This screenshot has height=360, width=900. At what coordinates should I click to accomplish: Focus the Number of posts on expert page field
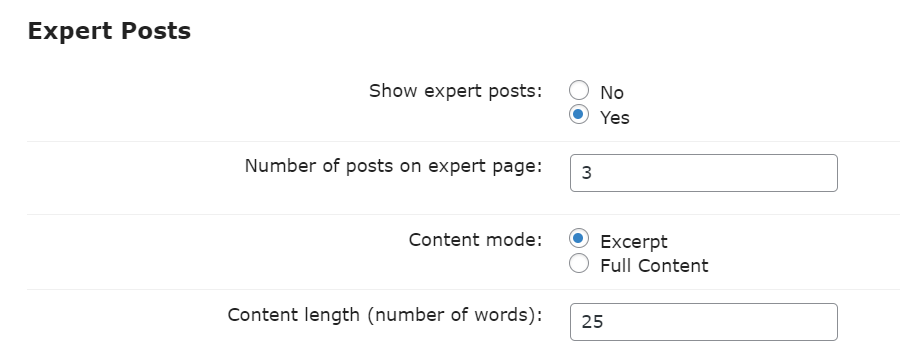(704, 173)
